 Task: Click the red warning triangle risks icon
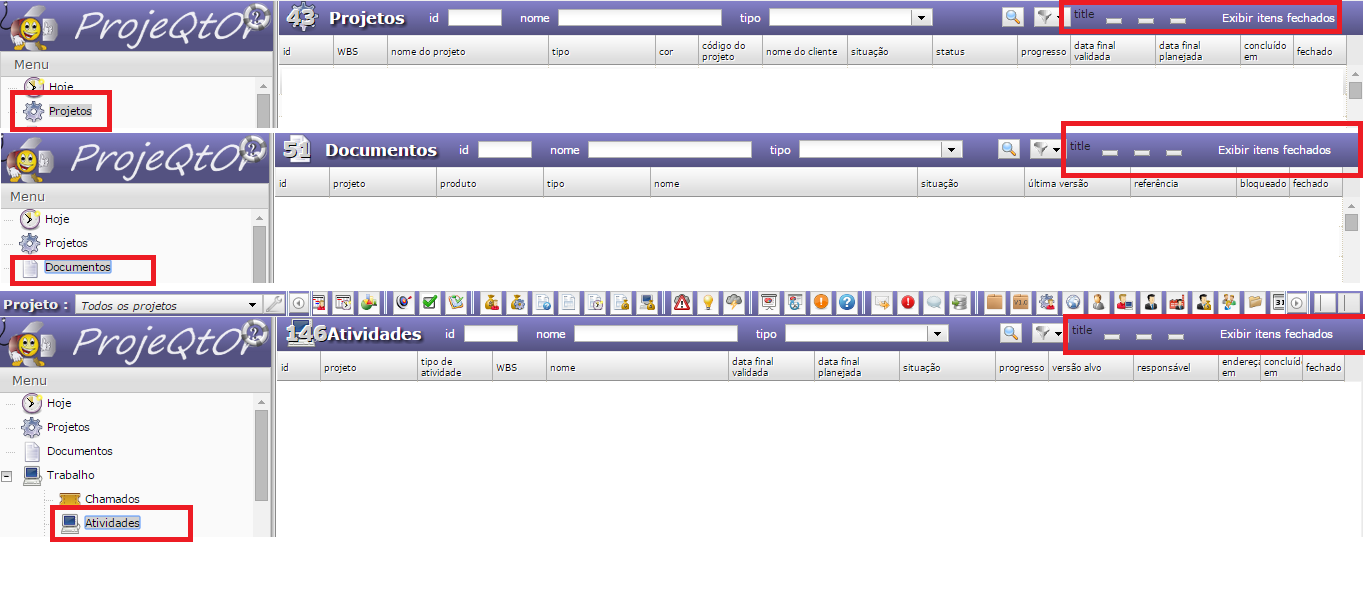tap(683, 302)
